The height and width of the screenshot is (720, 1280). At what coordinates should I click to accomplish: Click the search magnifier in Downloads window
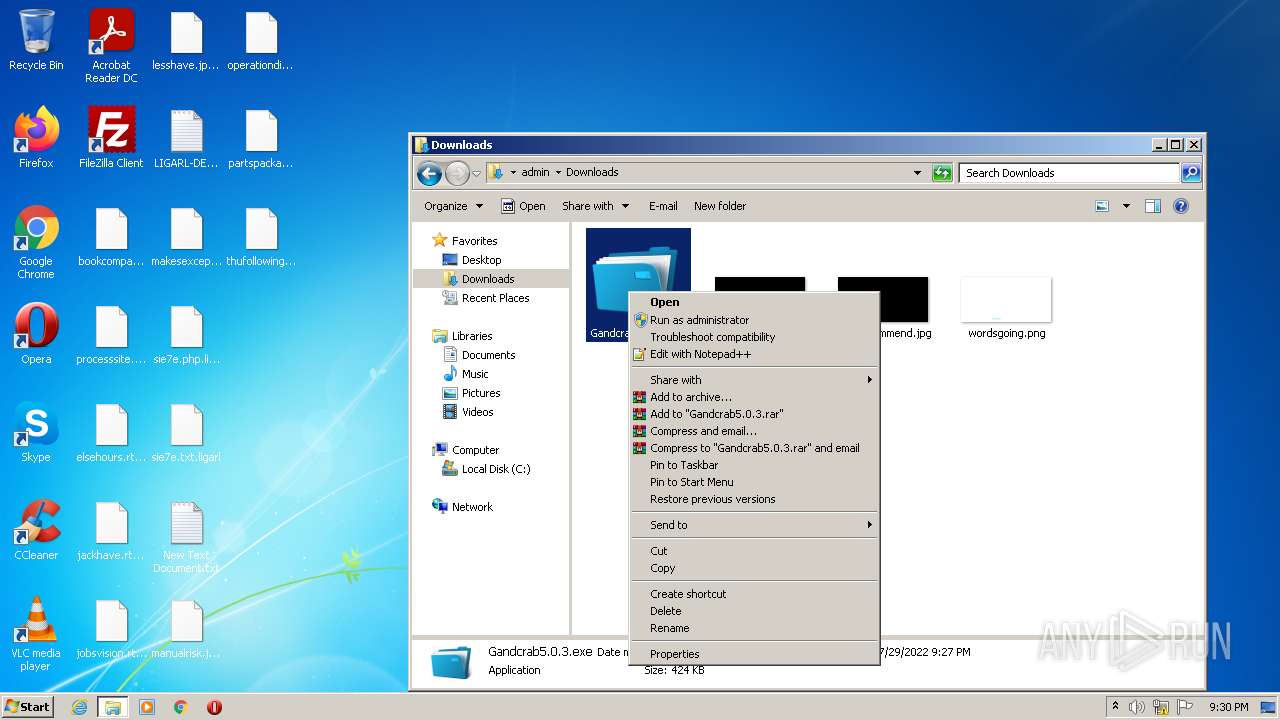pos(1190,173)
